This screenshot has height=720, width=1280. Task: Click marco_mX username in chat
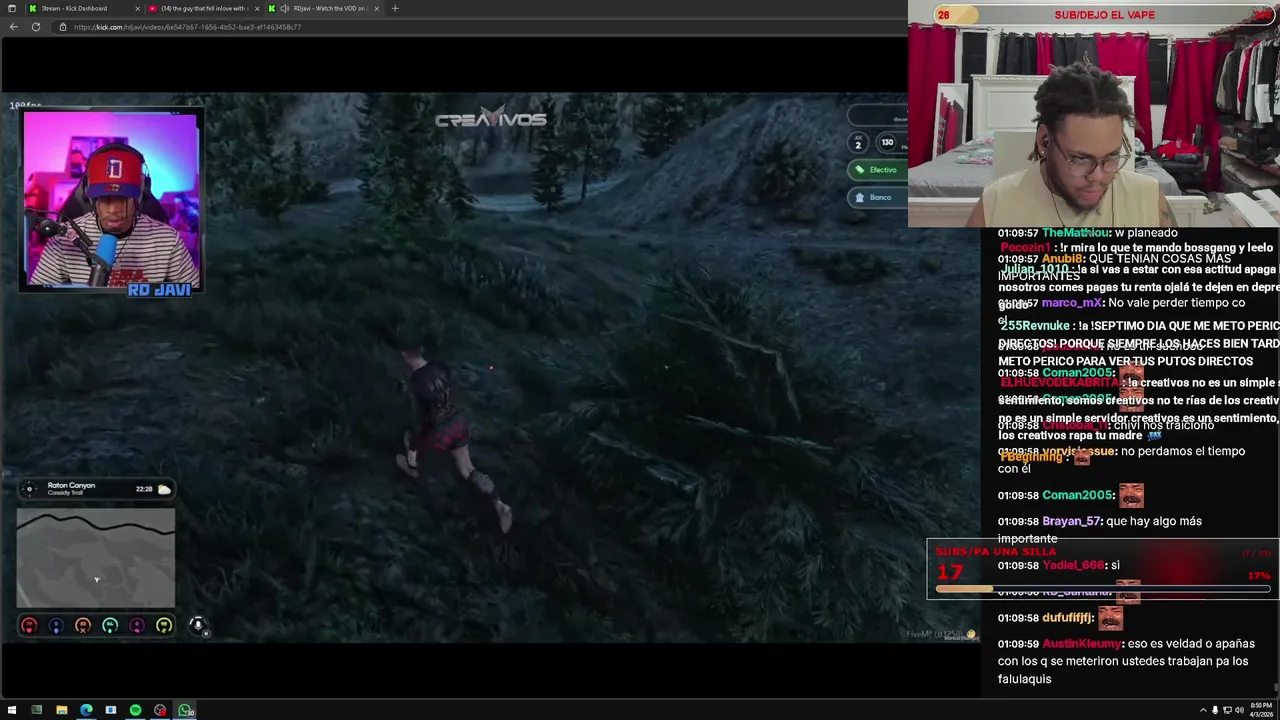point(1072,303)
